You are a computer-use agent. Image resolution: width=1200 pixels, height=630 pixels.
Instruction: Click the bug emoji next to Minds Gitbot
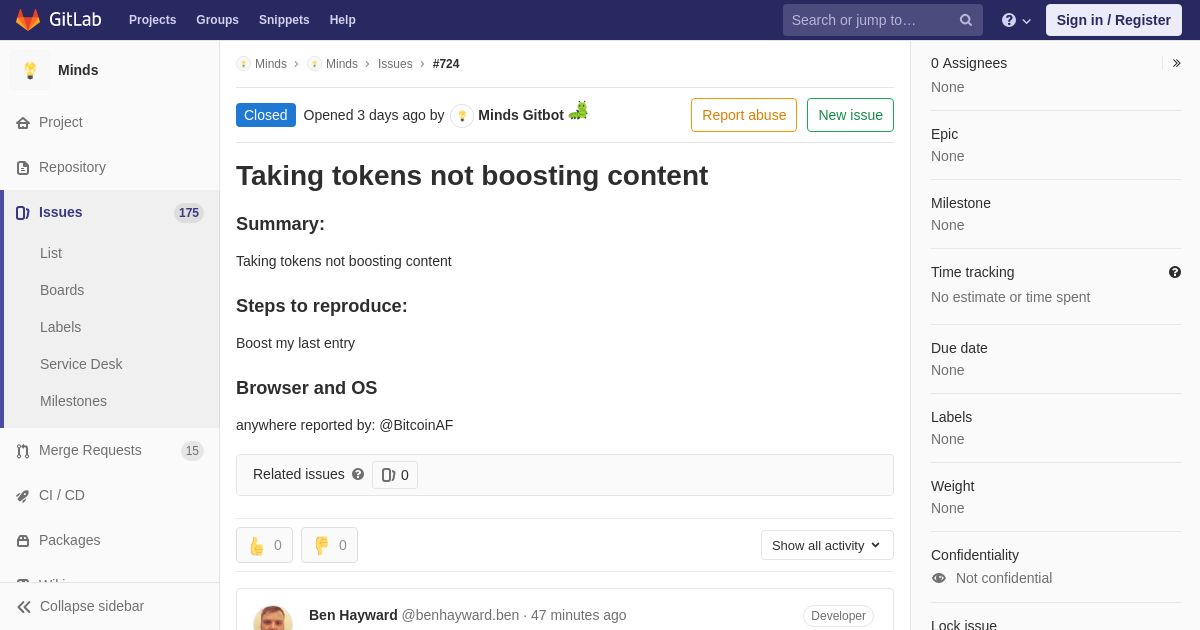point(578,111)
